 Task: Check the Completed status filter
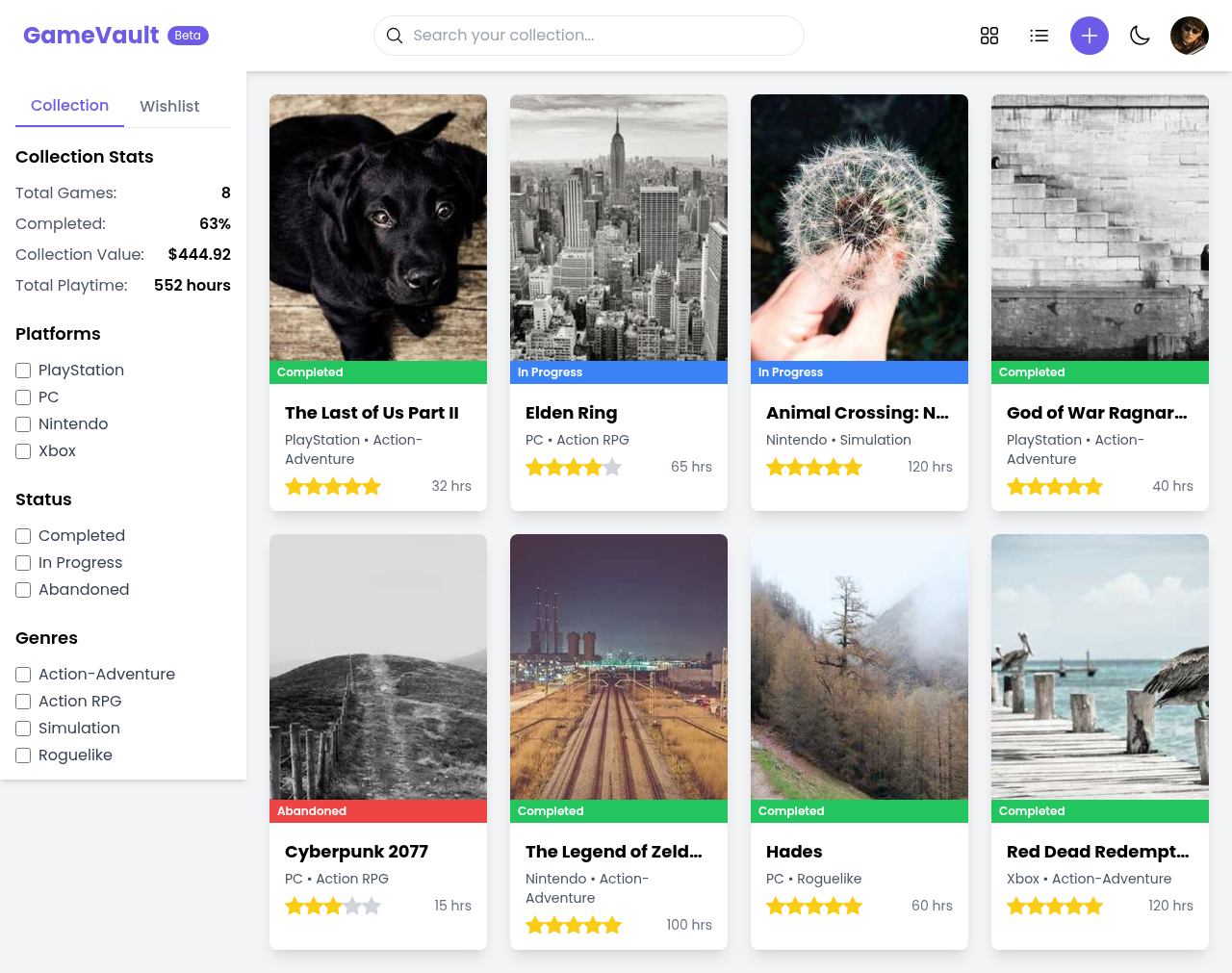22,535
